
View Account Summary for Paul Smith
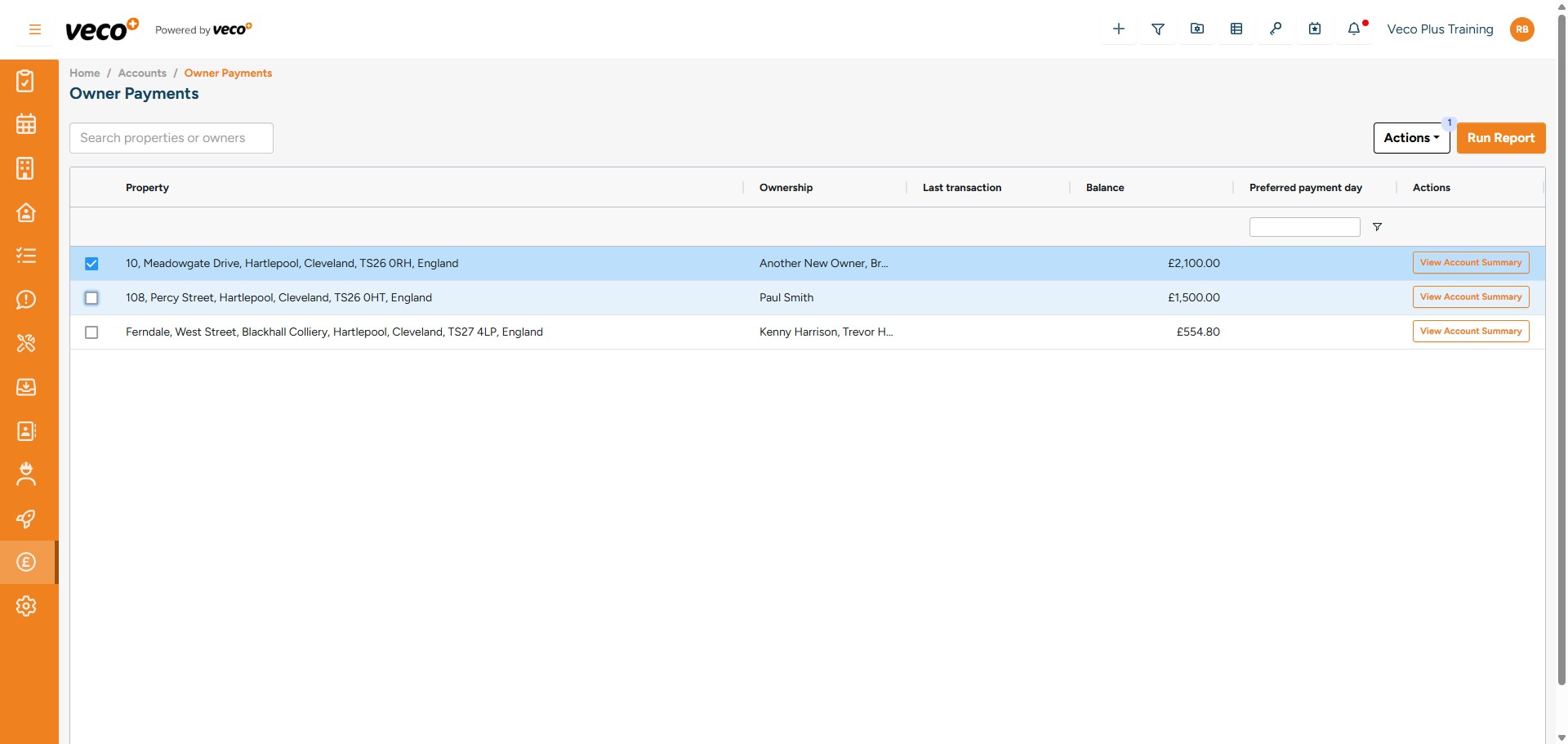(1470, 297)
